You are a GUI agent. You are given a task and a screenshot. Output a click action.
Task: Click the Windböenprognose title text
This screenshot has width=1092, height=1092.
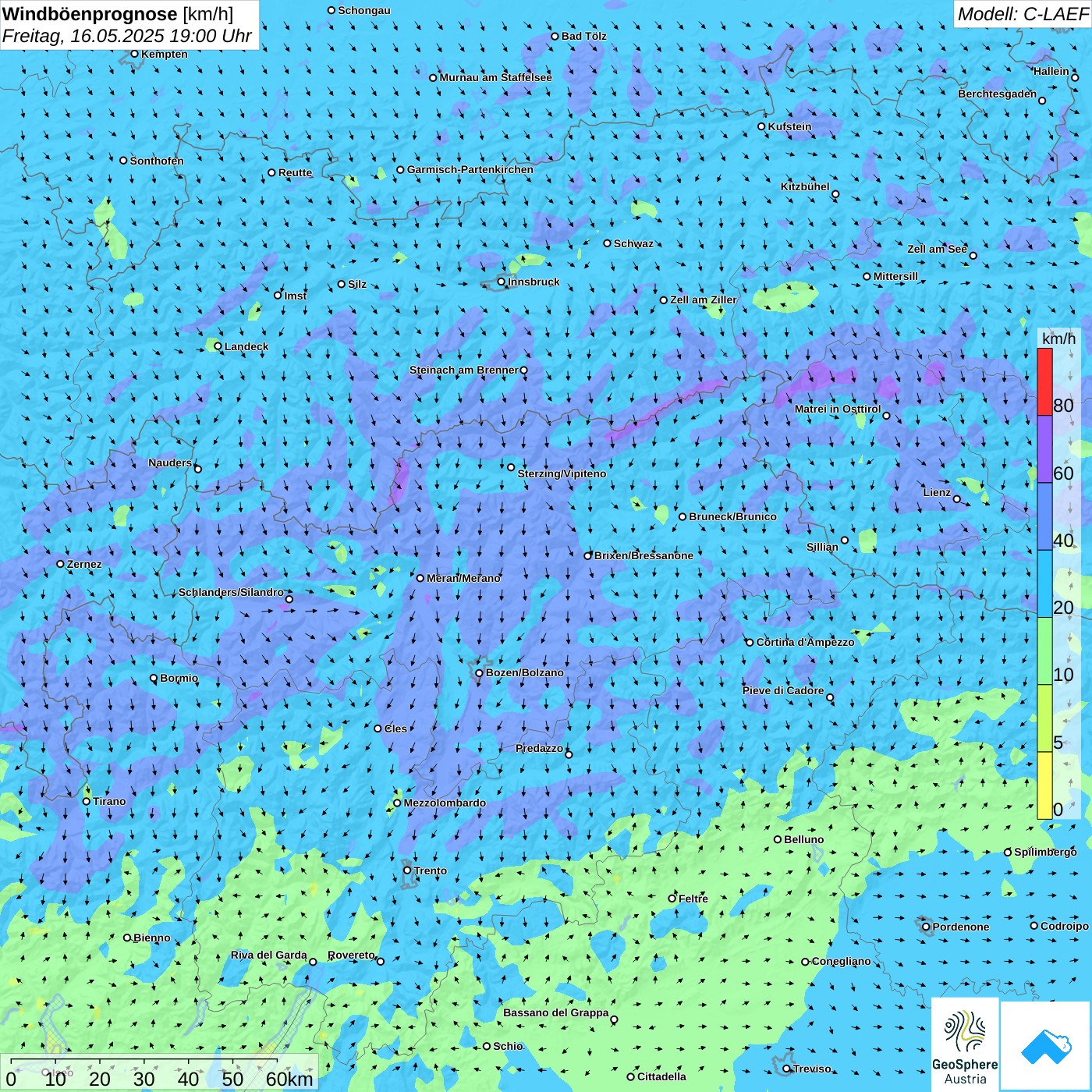pos(90,14)
